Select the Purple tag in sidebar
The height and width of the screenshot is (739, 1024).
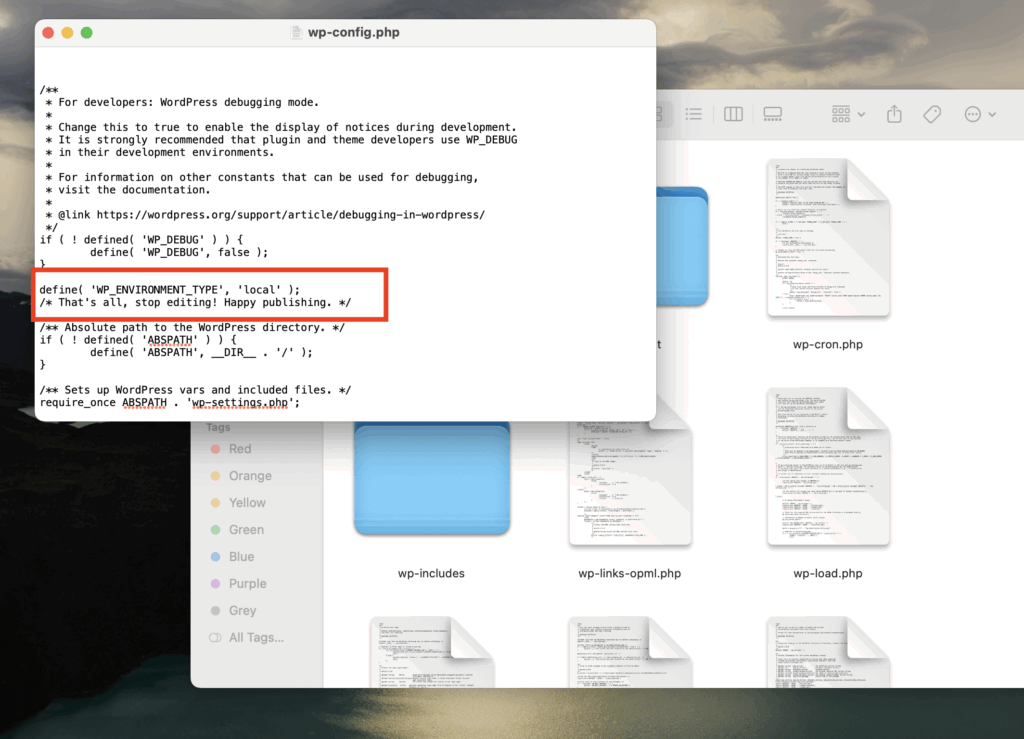(x=250, y=583)
